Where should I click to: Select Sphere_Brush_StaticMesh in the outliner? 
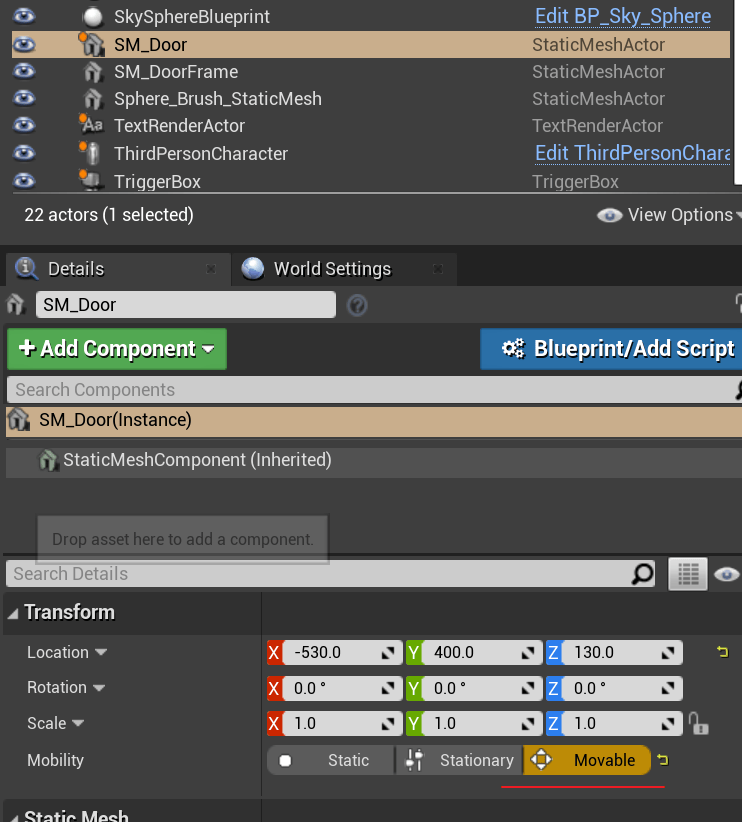coord(371,99)
